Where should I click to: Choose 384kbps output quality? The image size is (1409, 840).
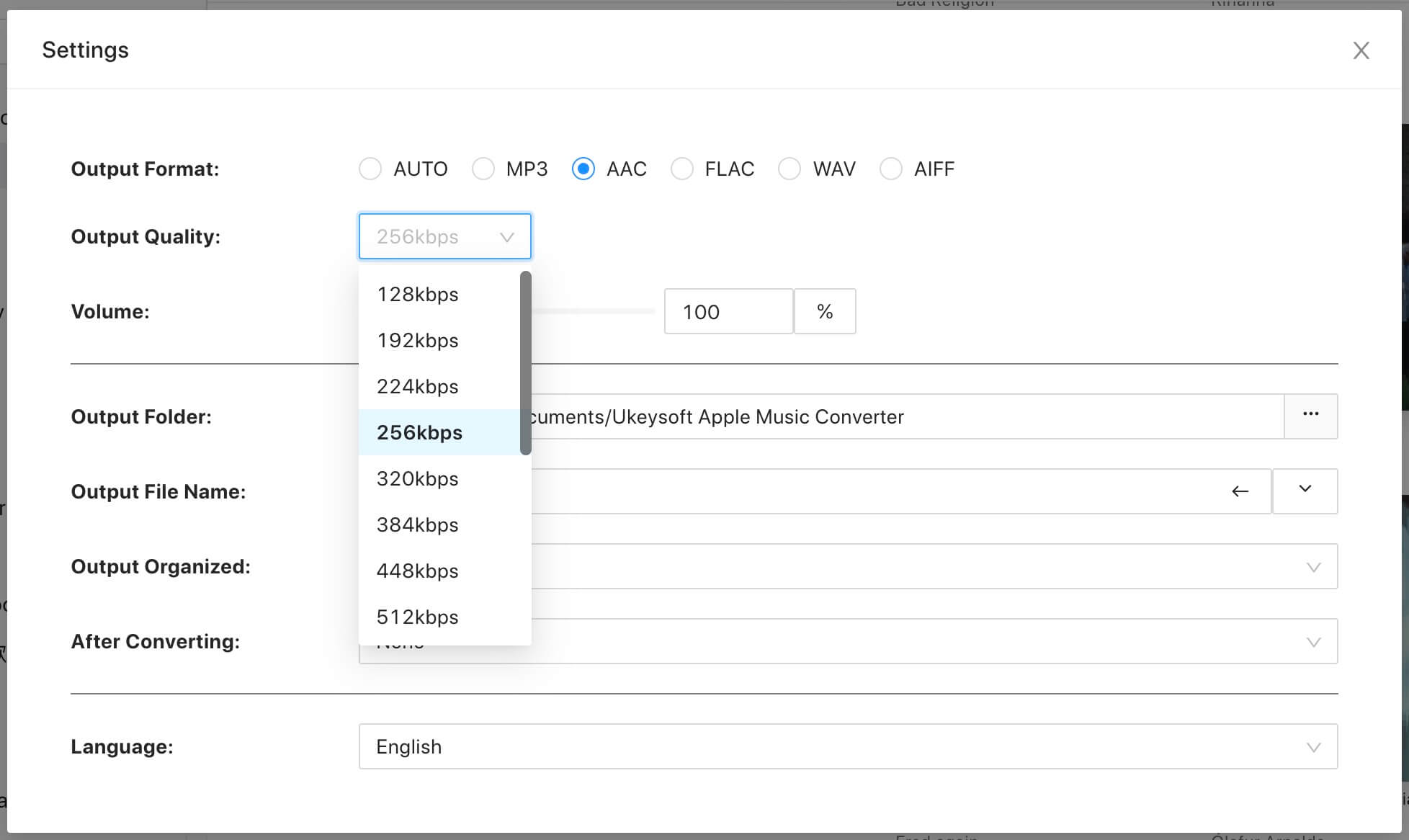[418, 524]
